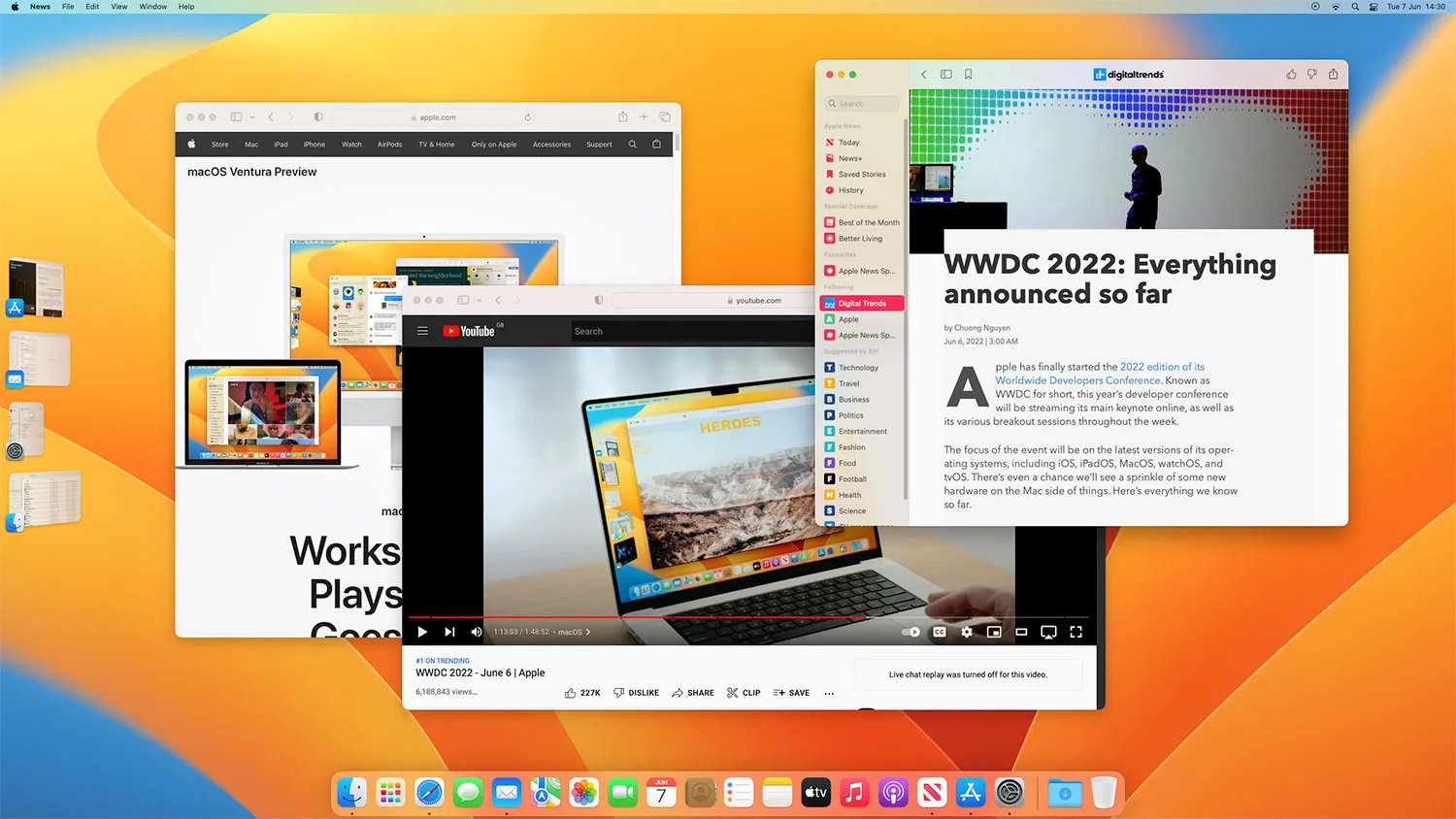Enable closed captions on the video
The height and width of the screenshot is (819, 1456).
(939, 632)
